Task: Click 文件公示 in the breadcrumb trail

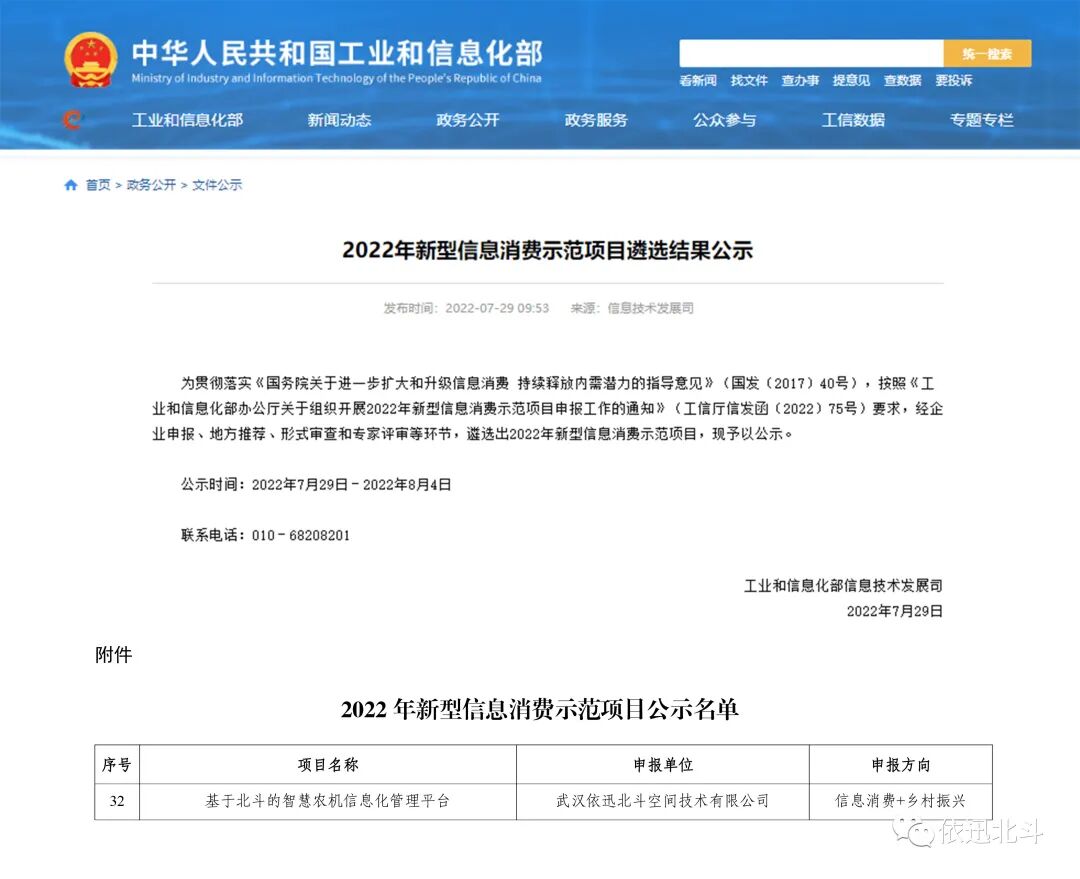Action: pyautogui.click(x=217, y=185)
